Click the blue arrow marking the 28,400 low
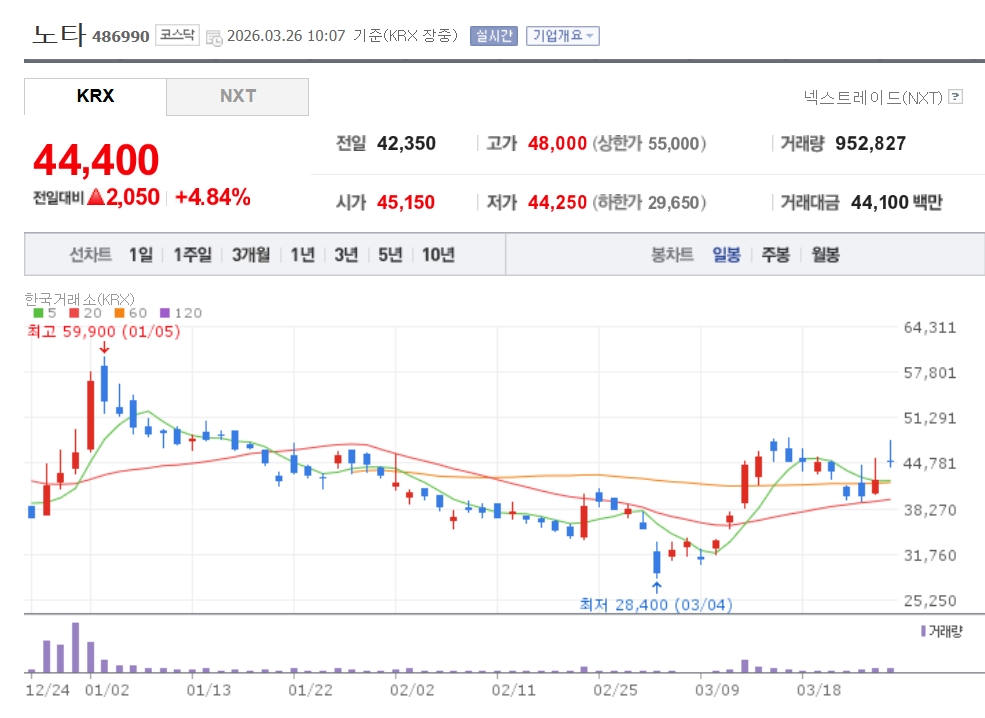985x718 pixels. [656, 587]
